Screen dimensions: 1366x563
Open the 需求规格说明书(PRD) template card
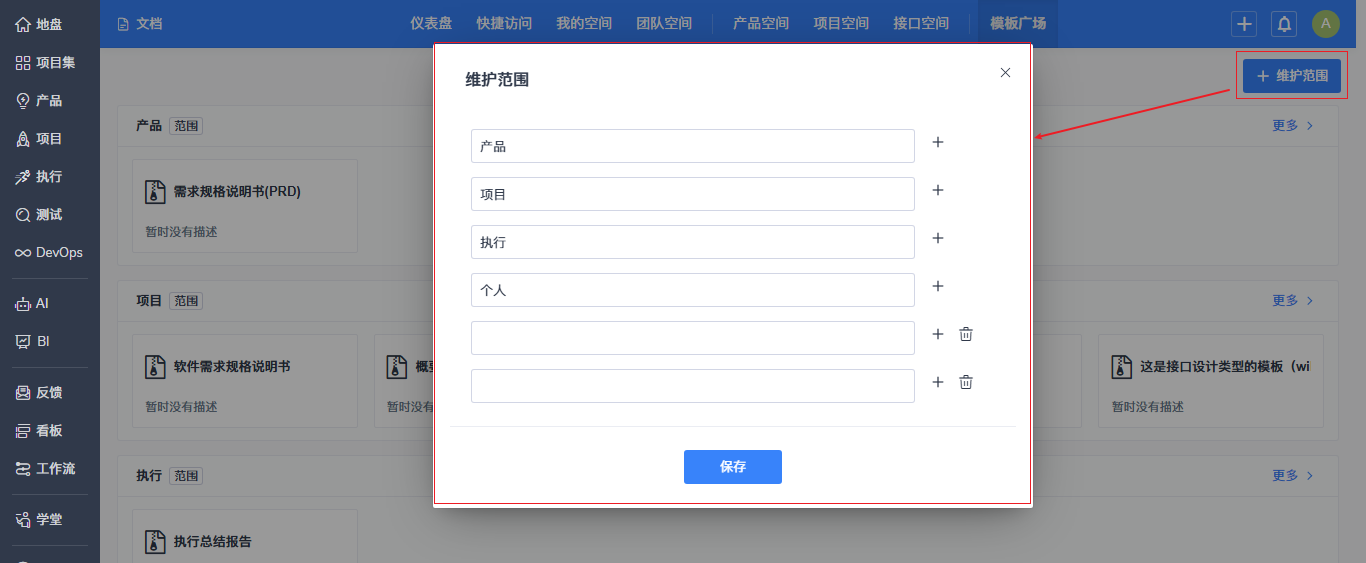point(245,206)
